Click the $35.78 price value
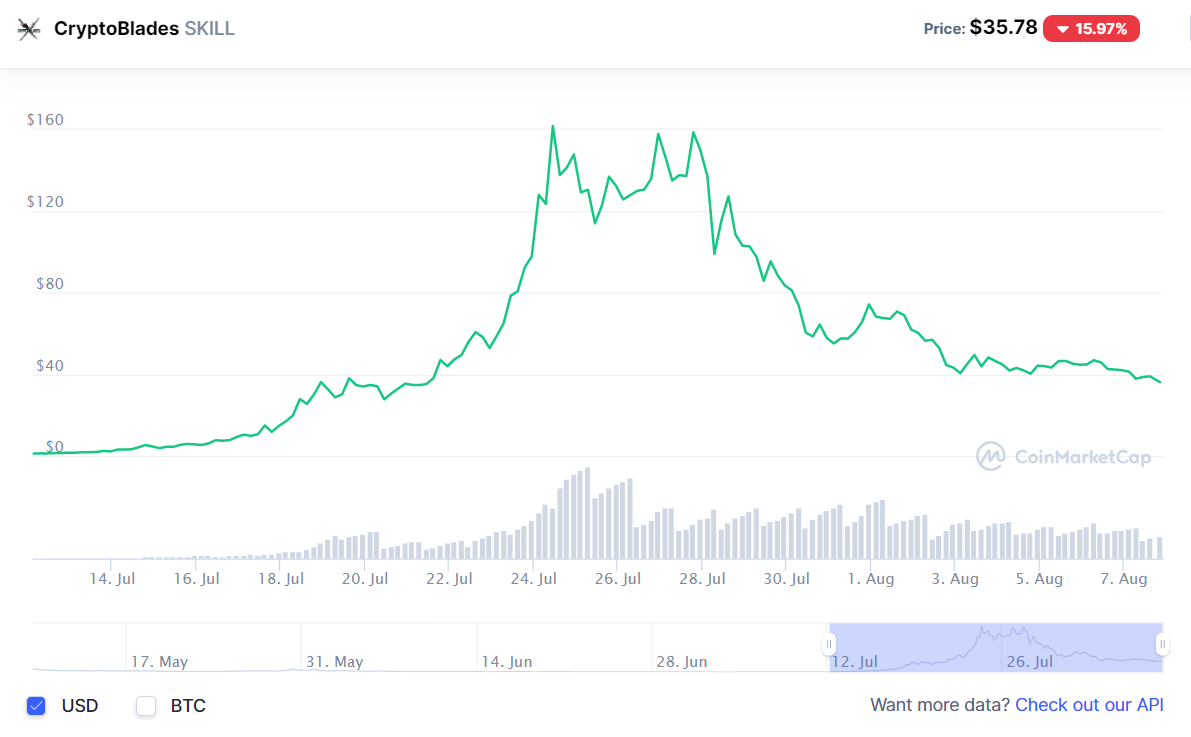 (x=1003, y=27)
